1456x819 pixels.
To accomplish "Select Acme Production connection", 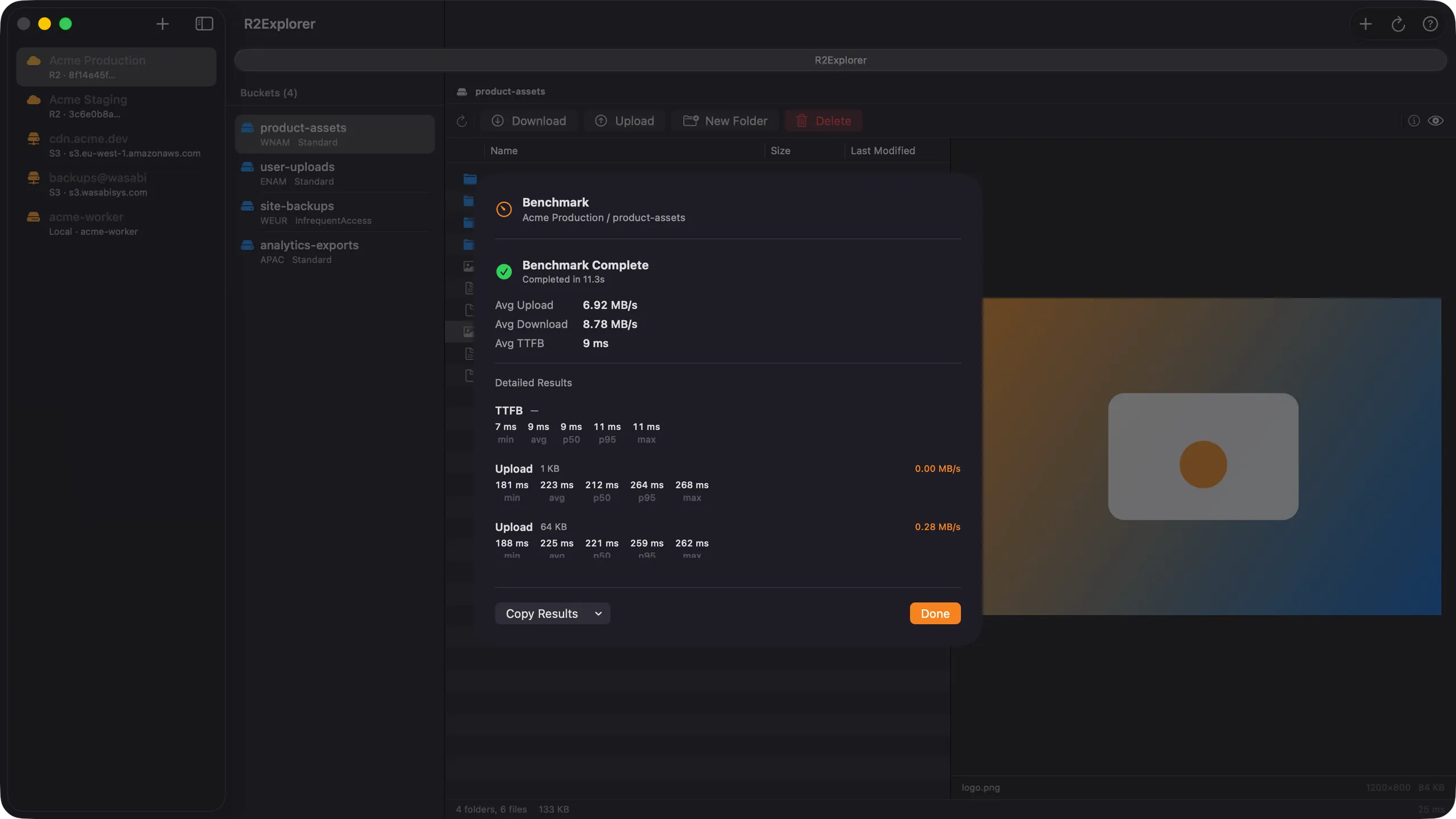I will [x=116, y=67].
